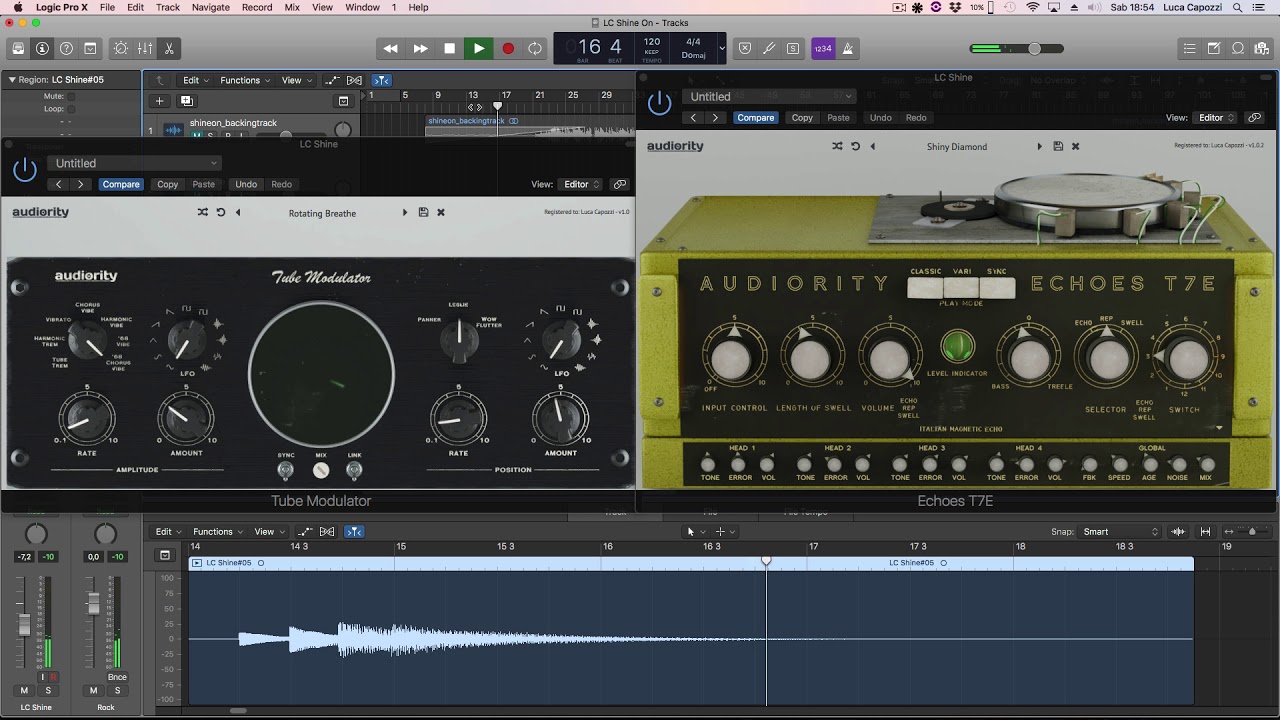This screenshot has height=720, width=1280.
Task: Open Echoes T7E View Editor dropdown
Action: (1215, 117)
